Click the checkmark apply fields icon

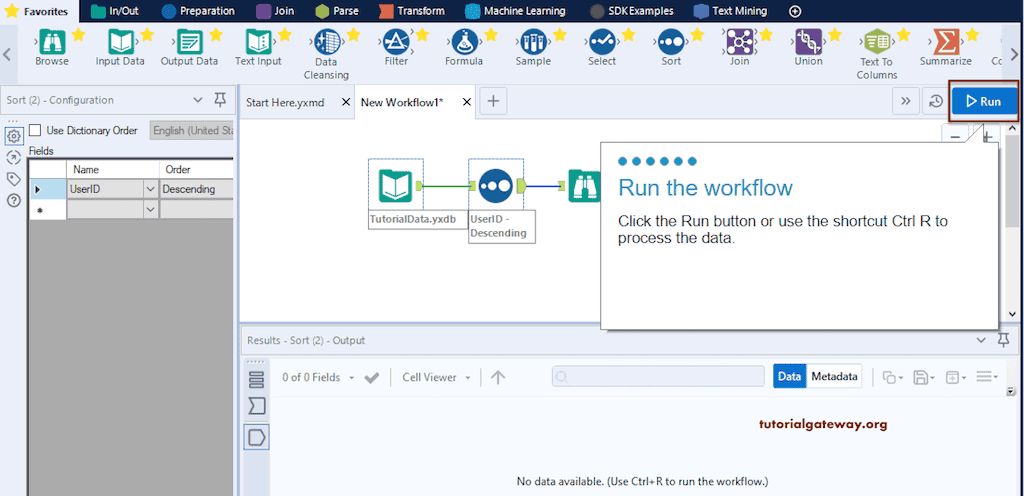372,378
